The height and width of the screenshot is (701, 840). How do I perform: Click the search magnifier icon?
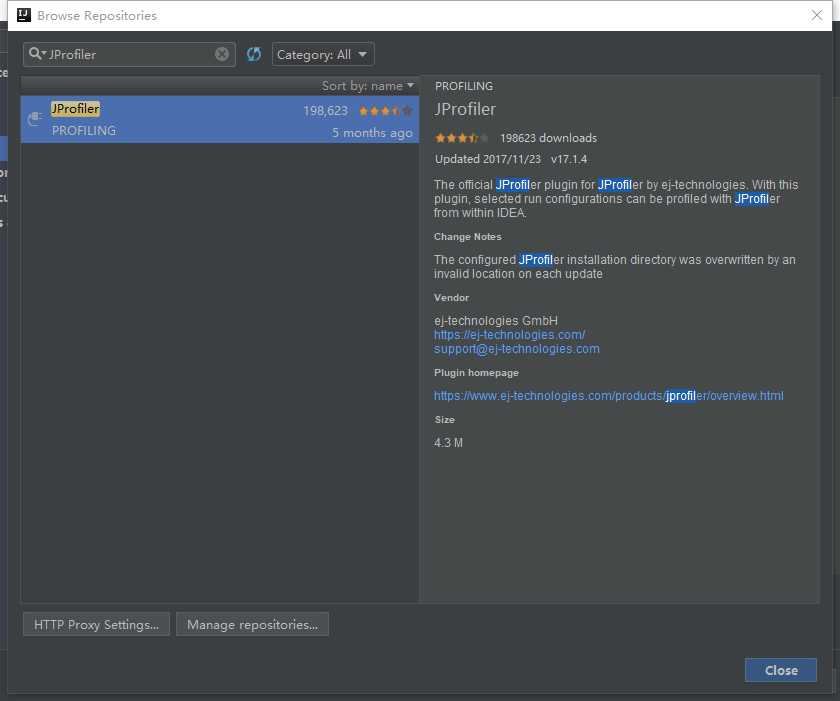click(x=36, y=54)
